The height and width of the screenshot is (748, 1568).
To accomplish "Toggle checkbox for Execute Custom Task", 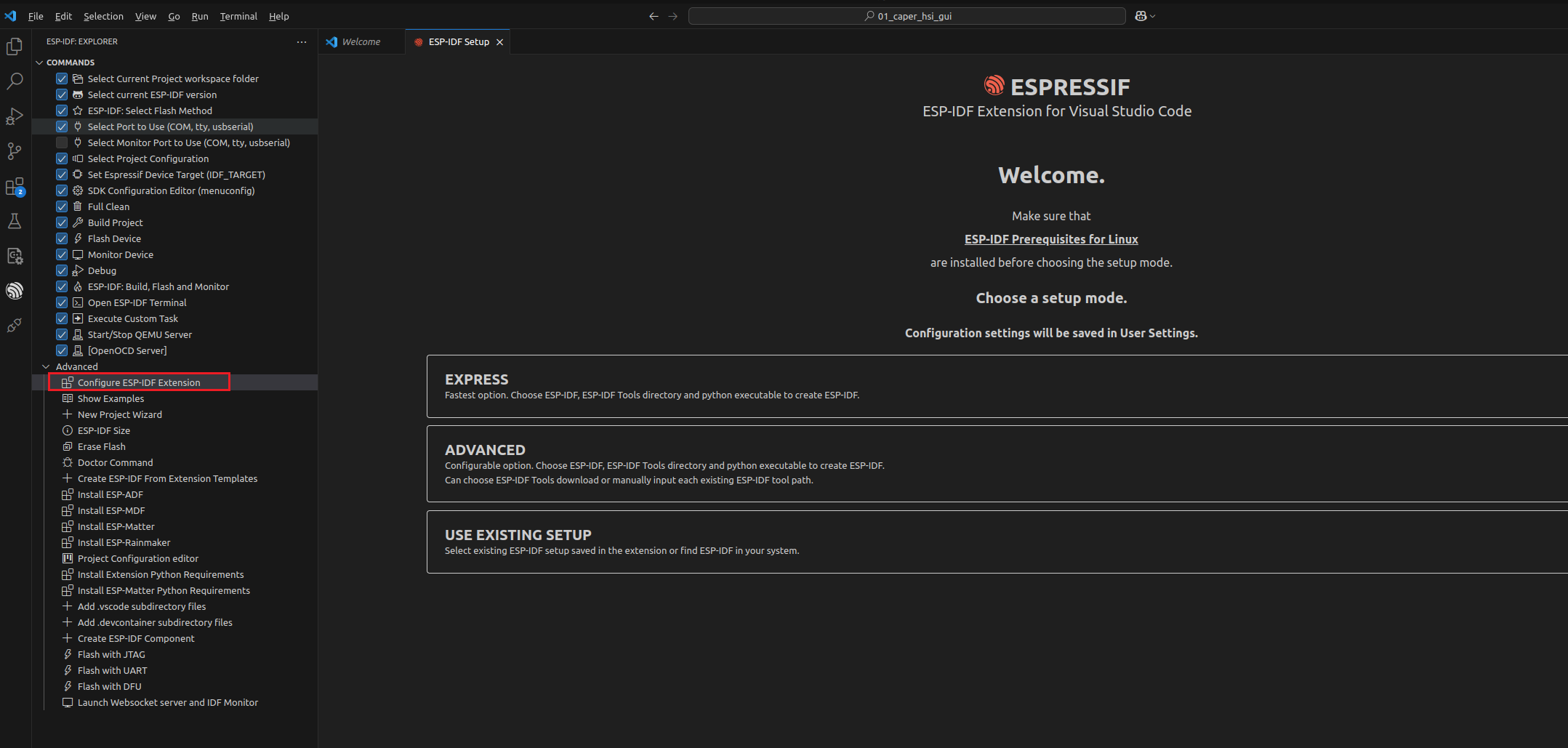I will coord(62,318).
